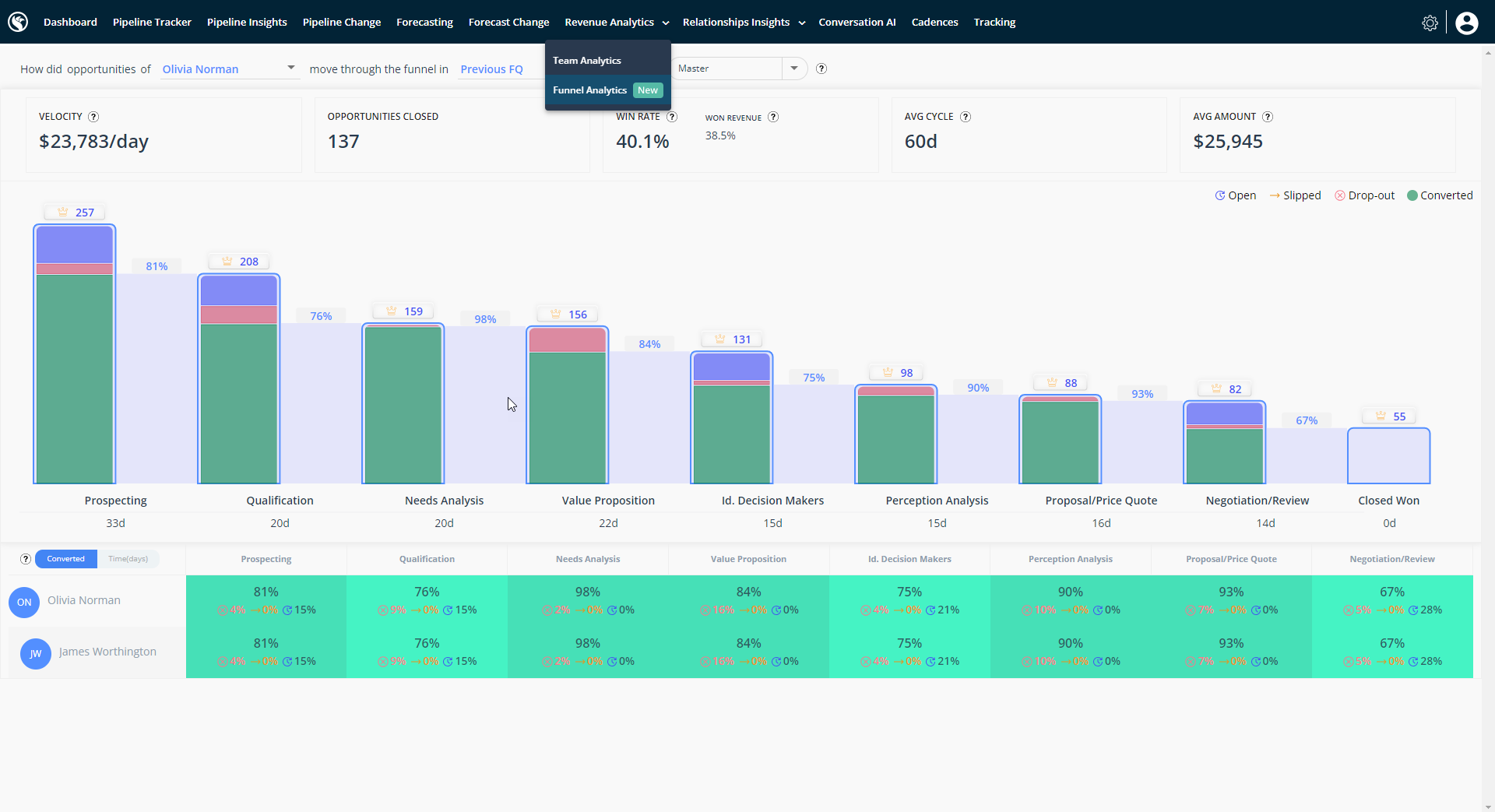Screen dimensions: 1495x812
Task: Click help icon beside Converted toggle
Action: tap(26, 559)
